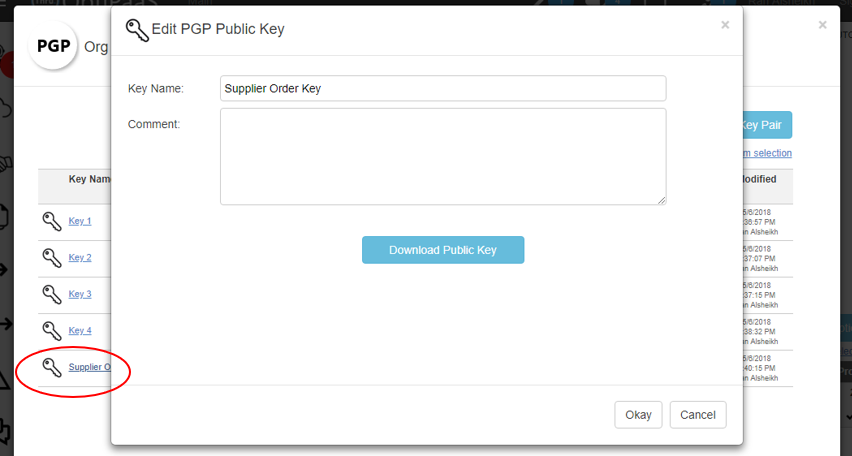Click the key icon beside Key 1
Image resolution: width=852 pixels, height=456 pixels.
[x=52, y=221]
